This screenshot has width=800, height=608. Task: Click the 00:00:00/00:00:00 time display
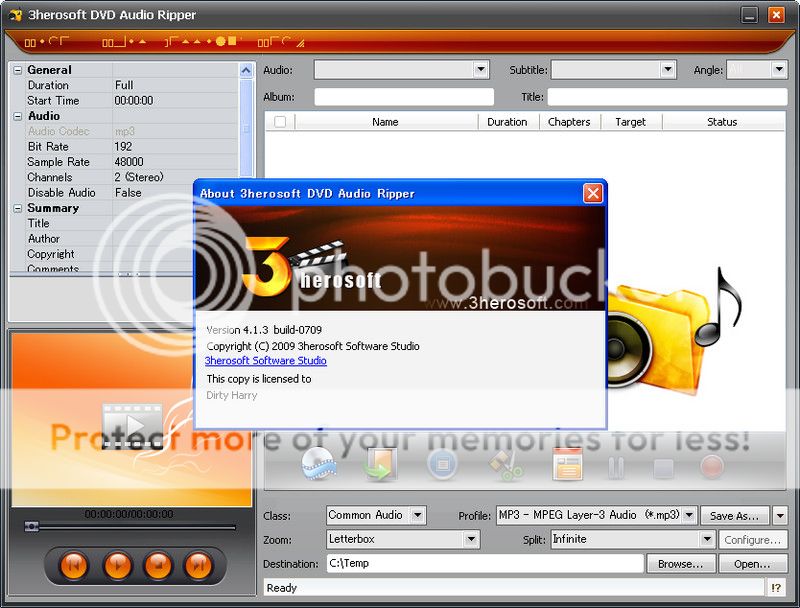coord(129,514)
